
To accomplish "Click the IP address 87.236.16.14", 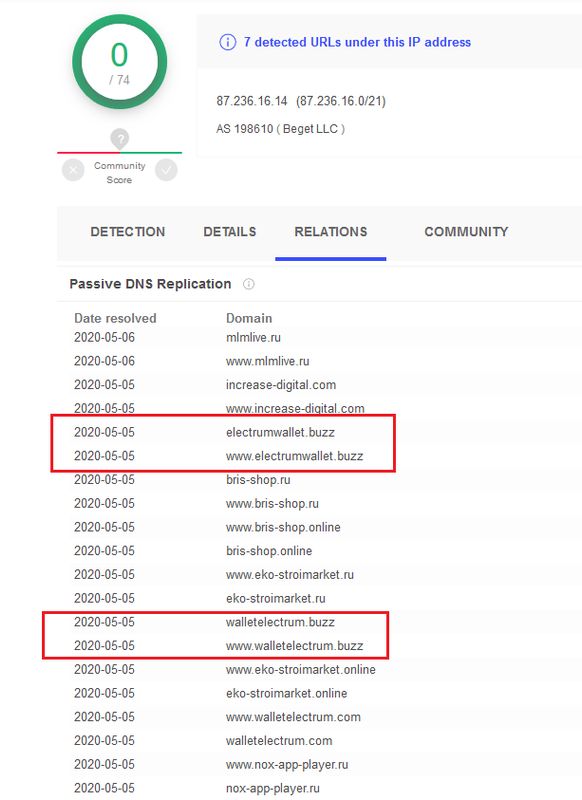I will [x=251, y=101].
